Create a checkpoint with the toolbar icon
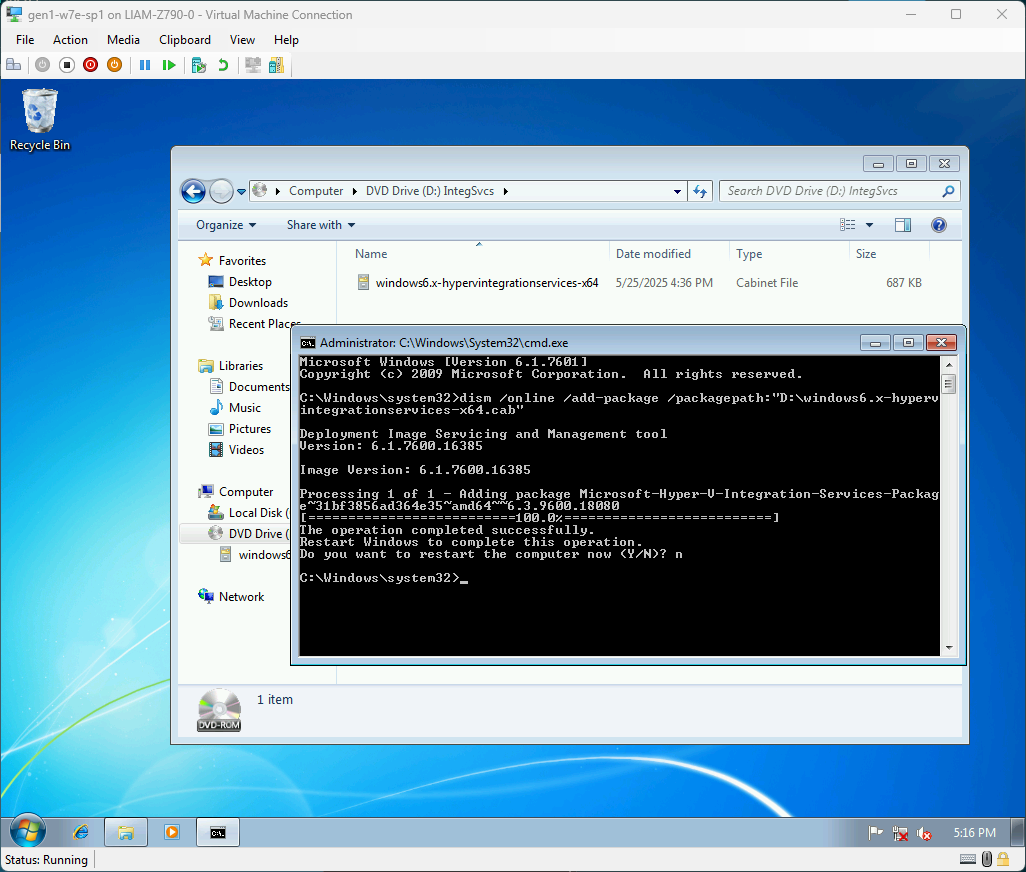 199,65
